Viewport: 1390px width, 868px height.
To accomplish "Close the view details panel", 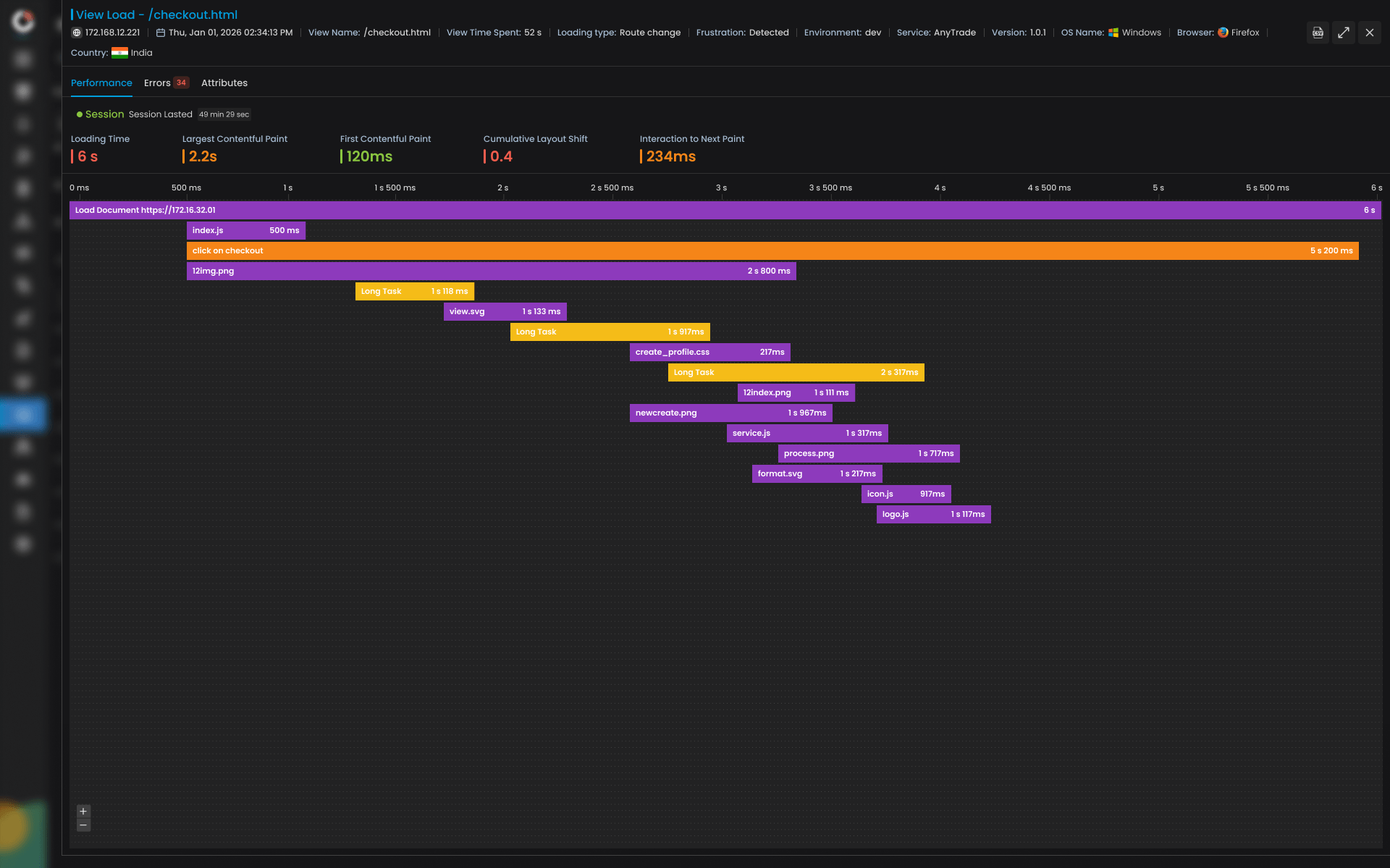I will click(1370, 33).
